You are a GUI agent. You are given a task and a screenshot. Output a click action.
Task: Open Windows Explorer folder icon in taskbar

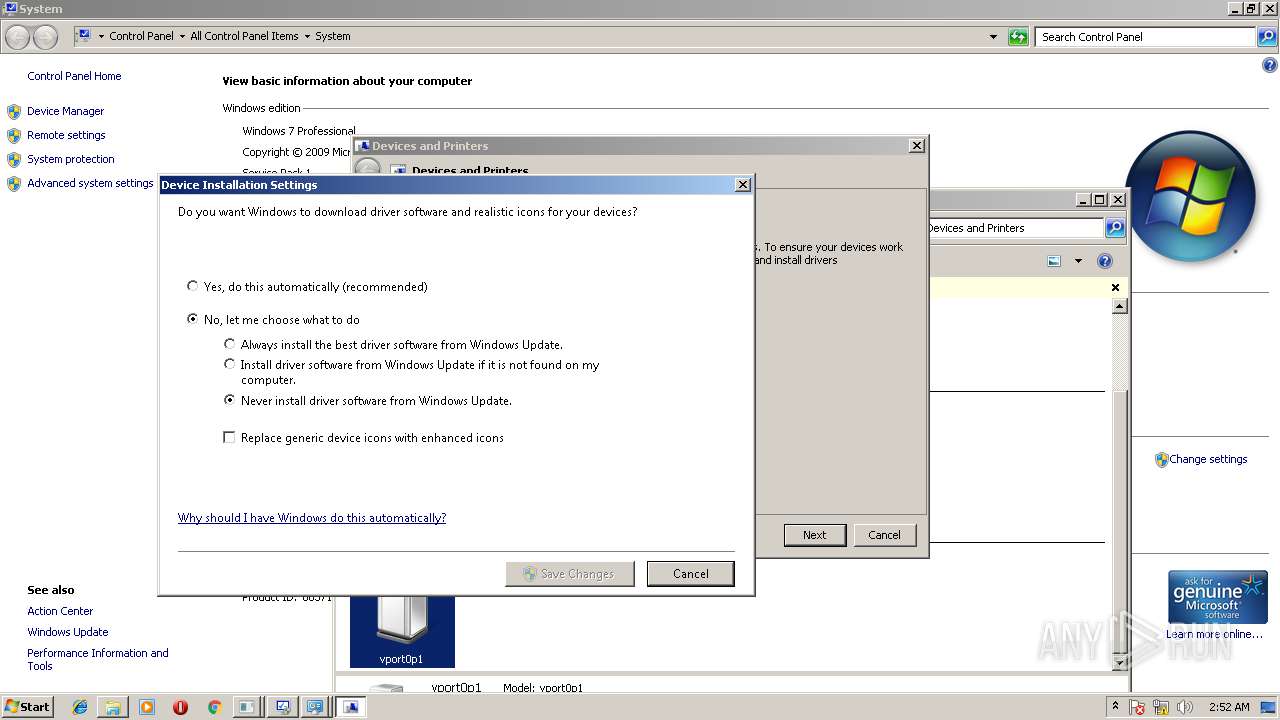[x=113, y=707]
